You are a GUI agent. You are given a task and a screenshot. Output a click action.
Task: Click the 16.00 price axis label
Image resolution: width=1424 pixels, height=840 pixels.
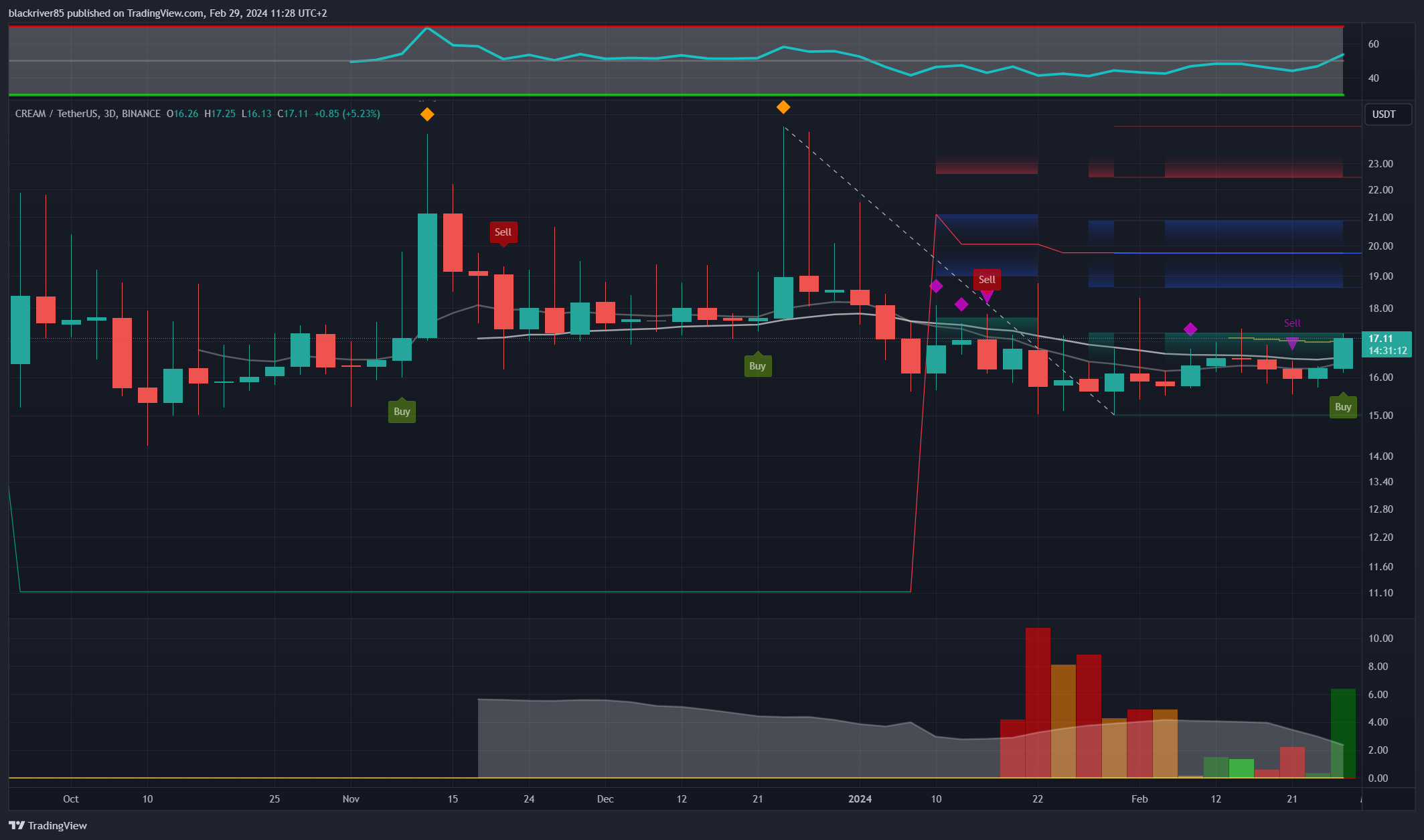[1380, 377]
